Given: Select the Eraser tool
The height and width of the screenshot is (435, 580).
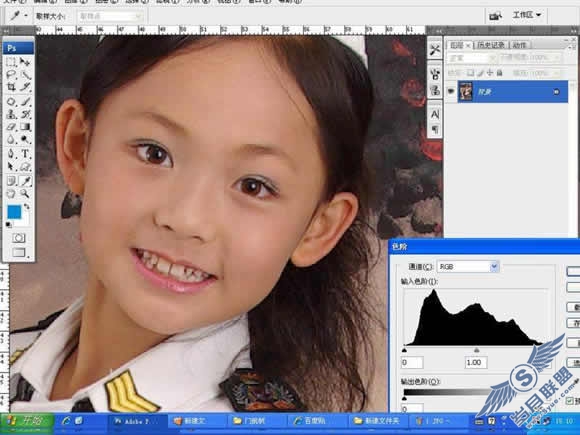Looking at the screenshot, I should pyautogui.click(x=11, y=127).
